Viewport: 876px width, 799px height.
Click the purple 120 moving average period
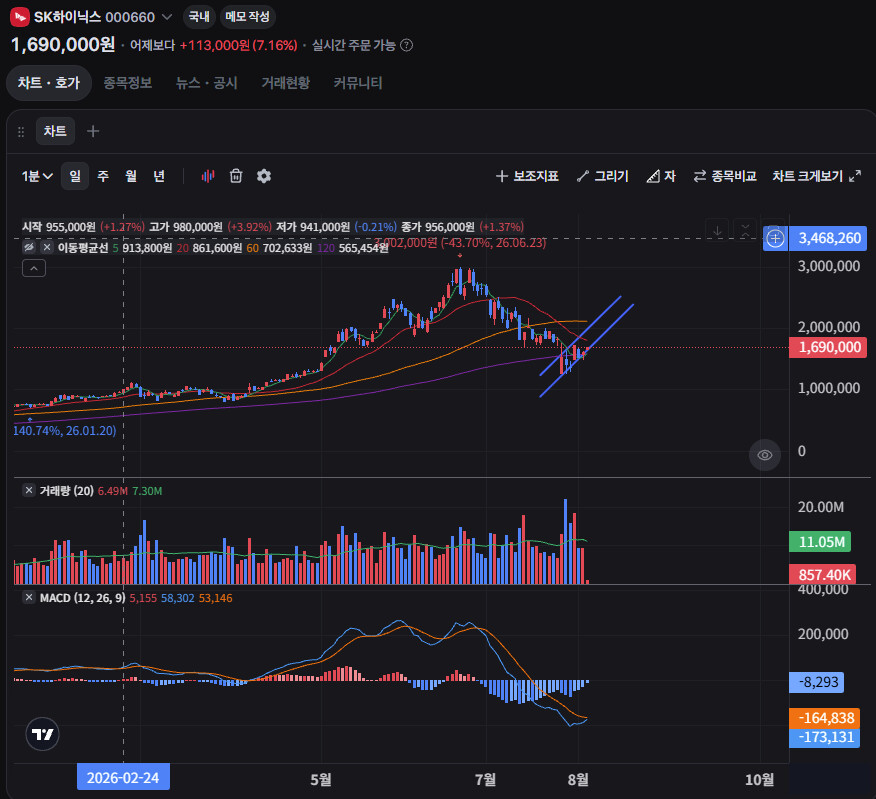tap(326, 248)
